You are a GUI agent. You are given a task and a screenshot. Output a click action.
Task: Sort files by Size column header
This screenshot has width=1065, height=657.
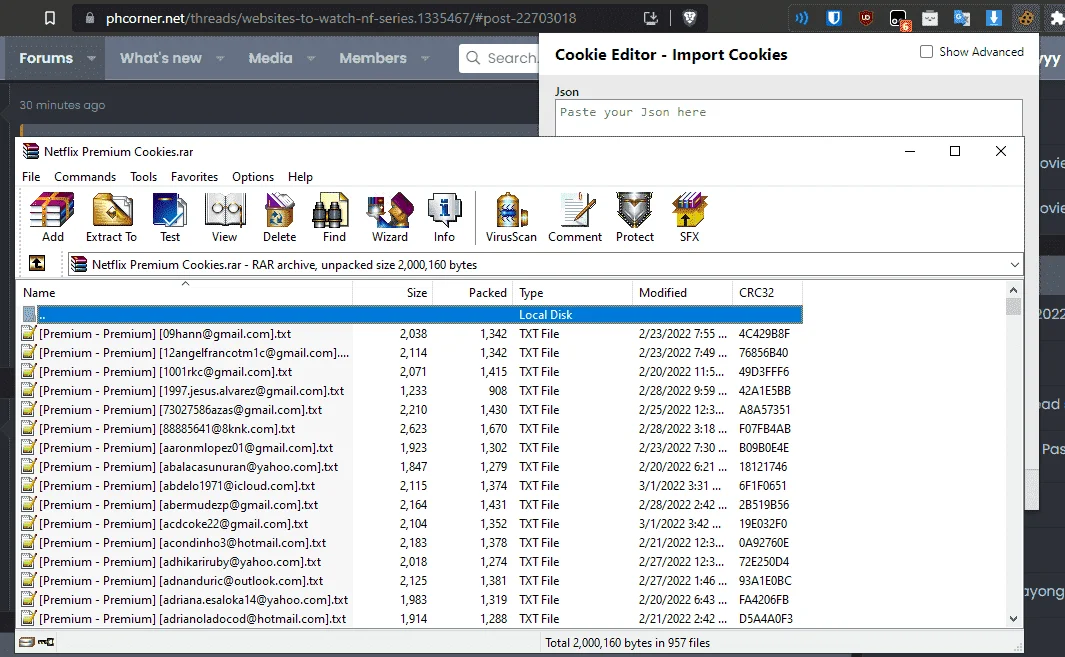pos(393,293)
